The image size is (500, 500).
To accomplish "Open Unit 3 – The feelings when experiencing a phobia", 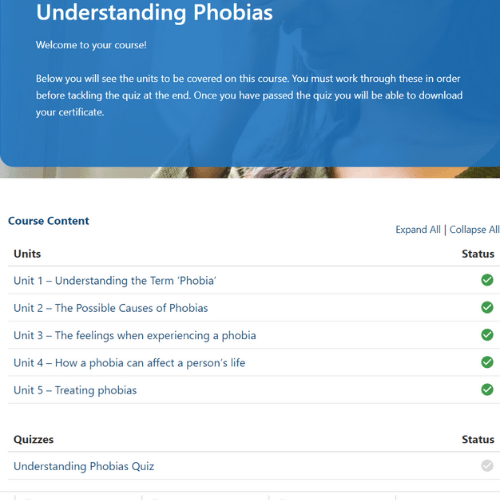I will [135, 335].
